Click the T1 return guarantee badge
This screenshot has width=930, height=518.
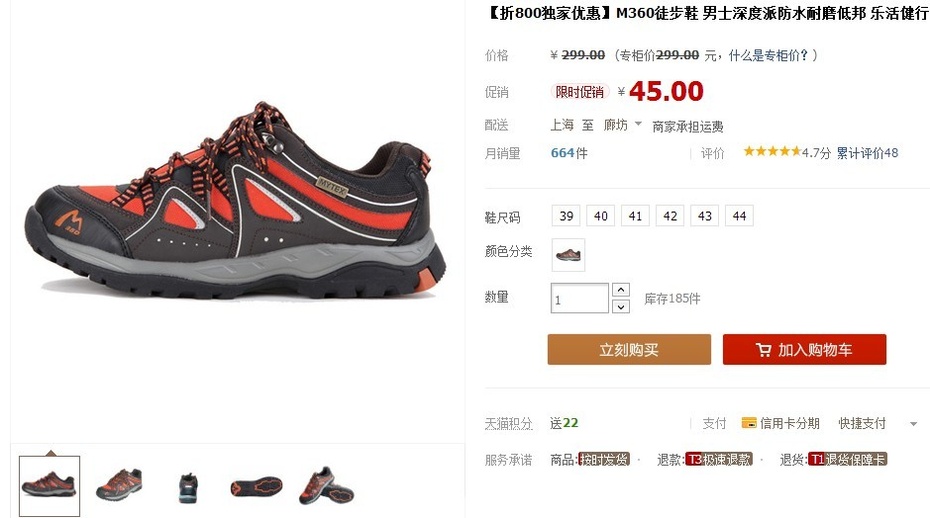tap(847, 459)
